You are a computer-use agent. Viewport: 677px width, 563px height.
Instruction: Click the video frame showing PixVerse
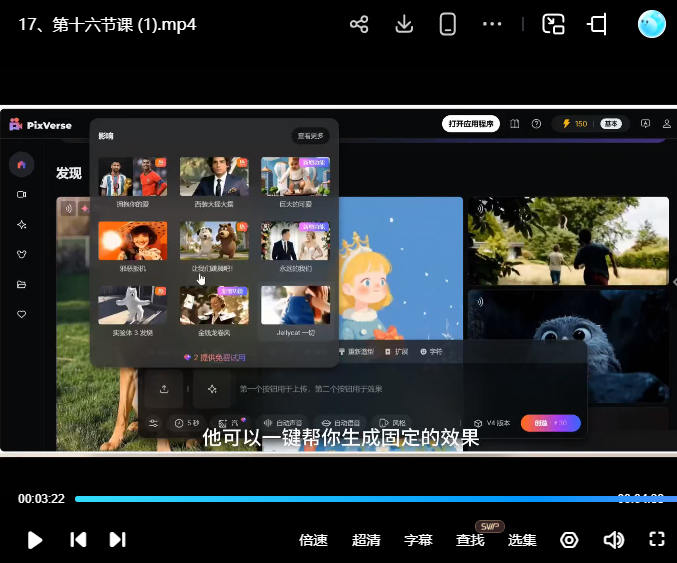tap(338, 280)
